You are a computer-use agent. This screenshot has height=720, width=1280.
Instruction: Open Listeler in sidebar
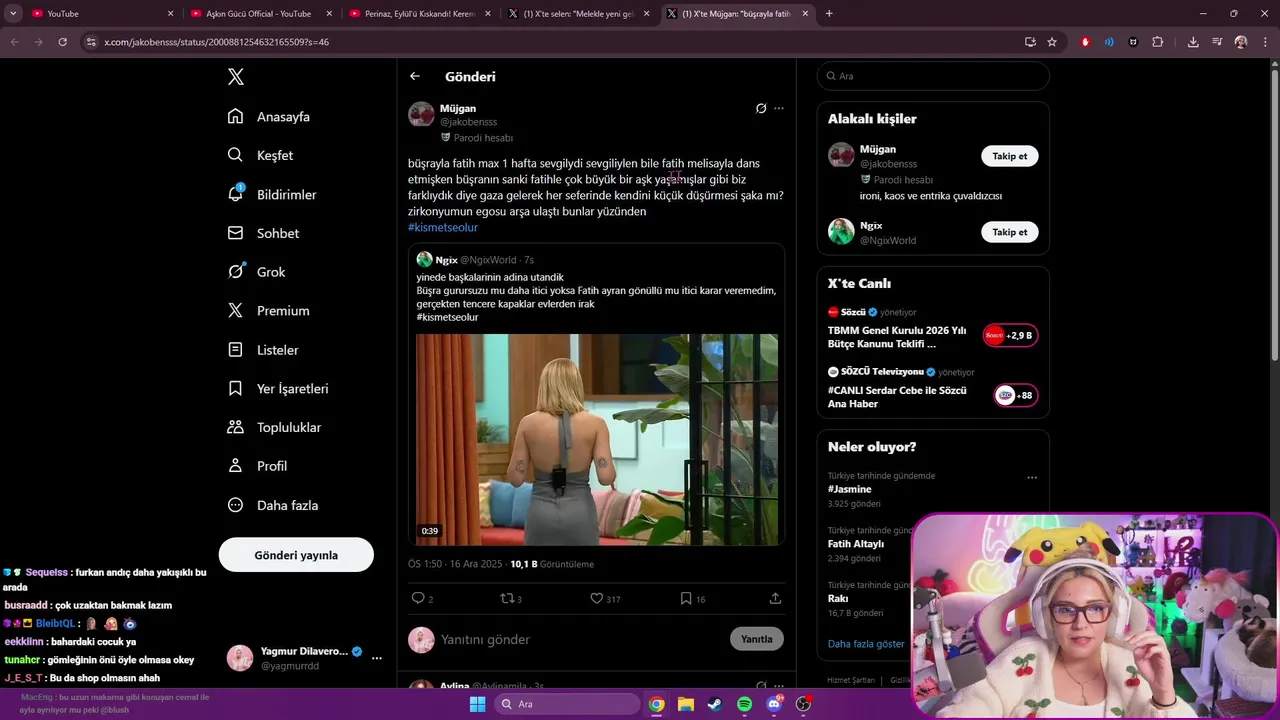[x=263, y=350]
